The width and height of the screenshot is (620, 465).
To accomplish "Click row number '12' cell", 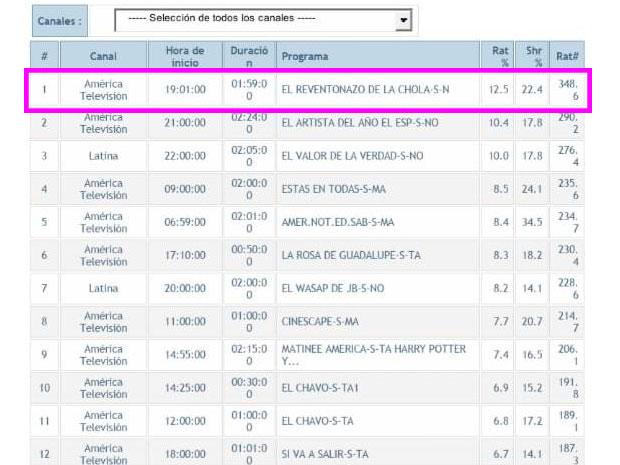I will coord(44,454).
